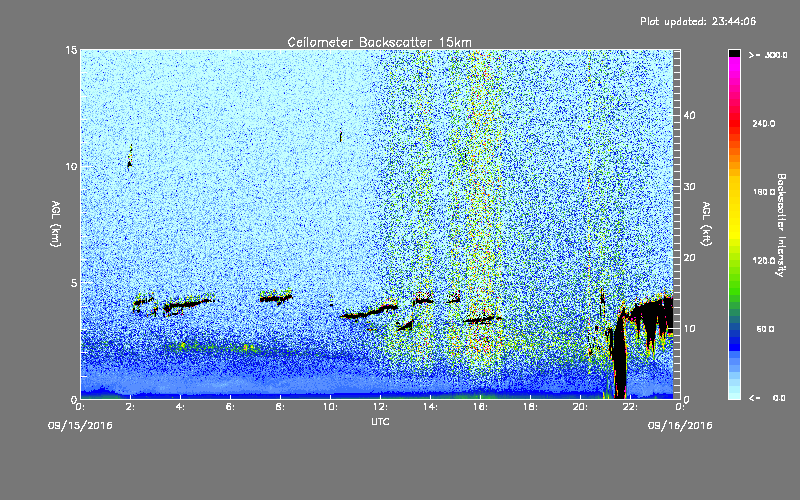Click the 'Plot updated: 23:44:06' timestamp
The image size is (800, 500).
698,21
